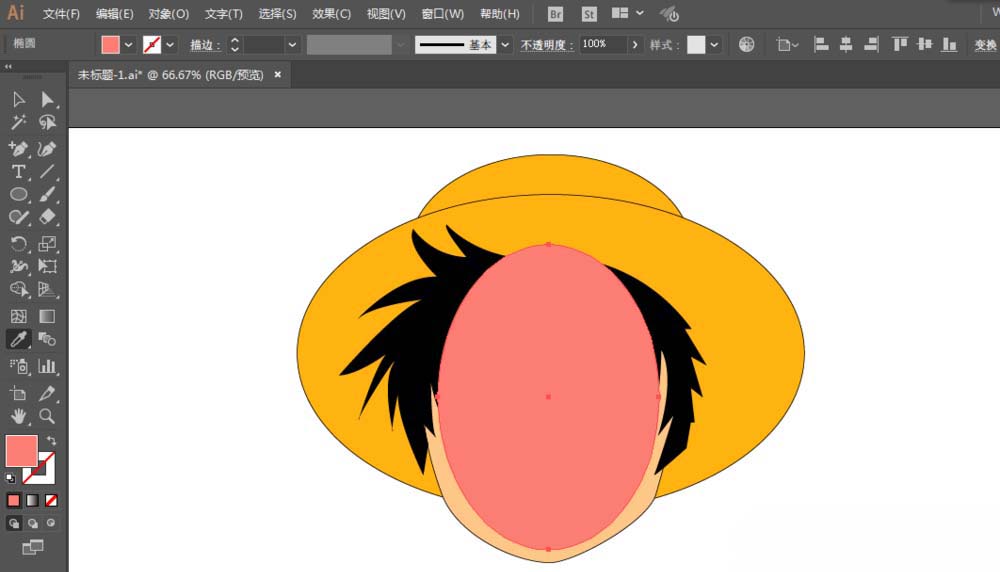This screenshot has height=572, width=1000.
Task: Toggle GPU performance rocket icon
Action: click(669, 13)
